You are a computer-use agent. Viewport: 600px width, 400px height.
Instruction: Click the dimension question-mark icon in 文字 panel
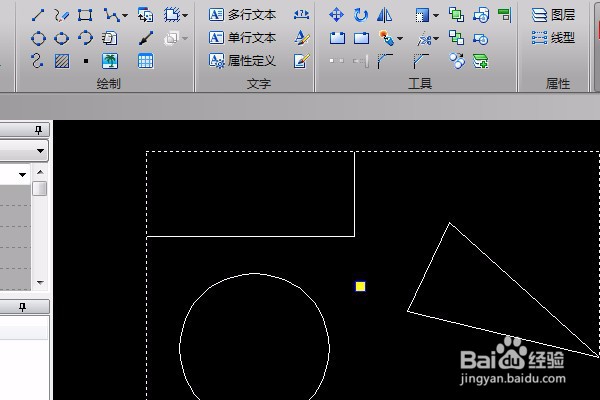[302, 15]
